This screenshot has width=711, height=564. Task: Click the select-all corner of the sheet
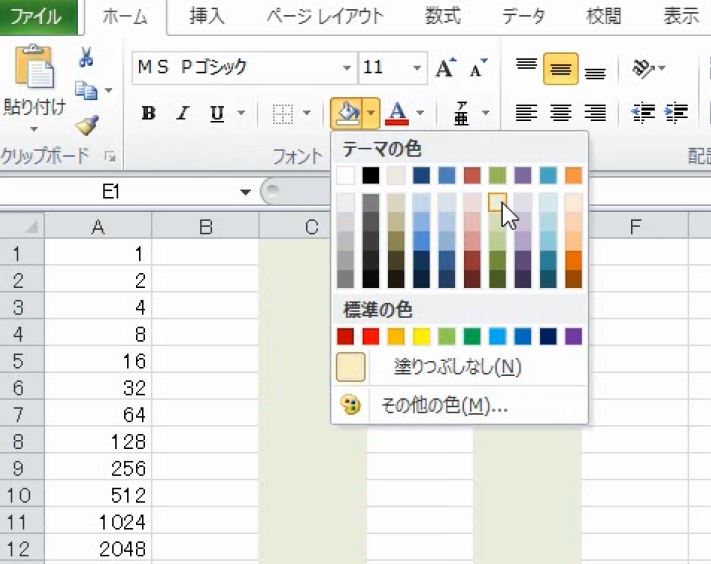(22, 226)
